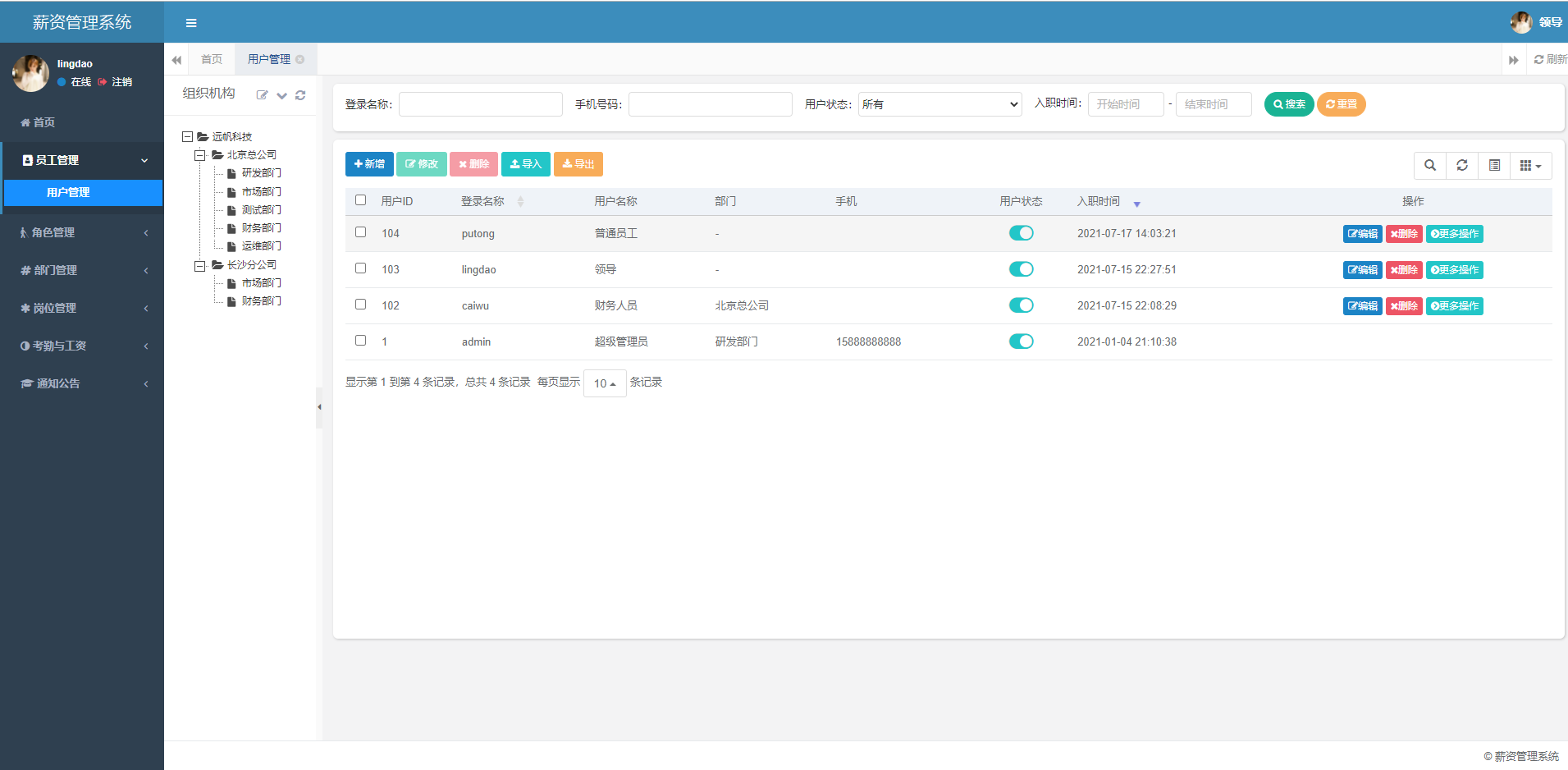Collapse the 员工管理 sidebar menu
The width and height of the screenshot is (1568, 770).
82,160
